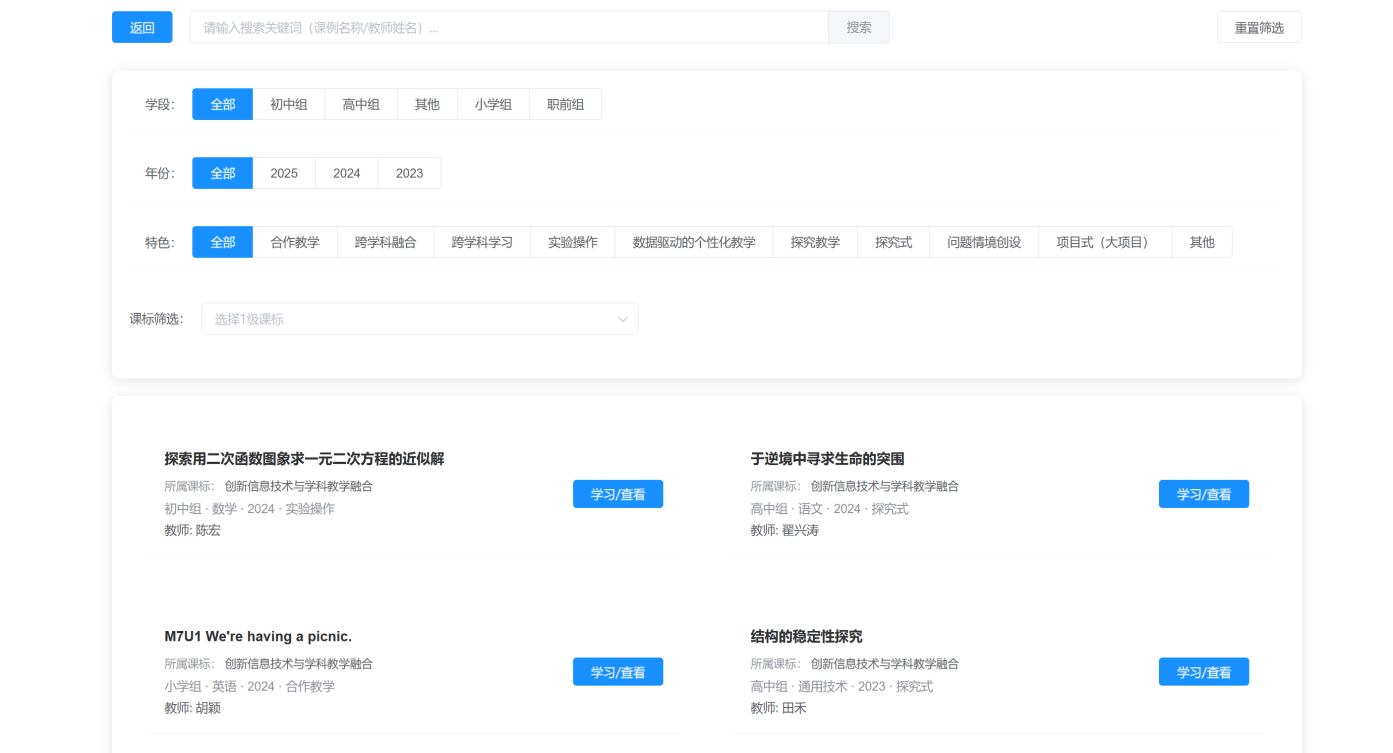Click the keyword search input field
Image resolution: width=1393 pixels, height=753 pixels.
point(508,27)
